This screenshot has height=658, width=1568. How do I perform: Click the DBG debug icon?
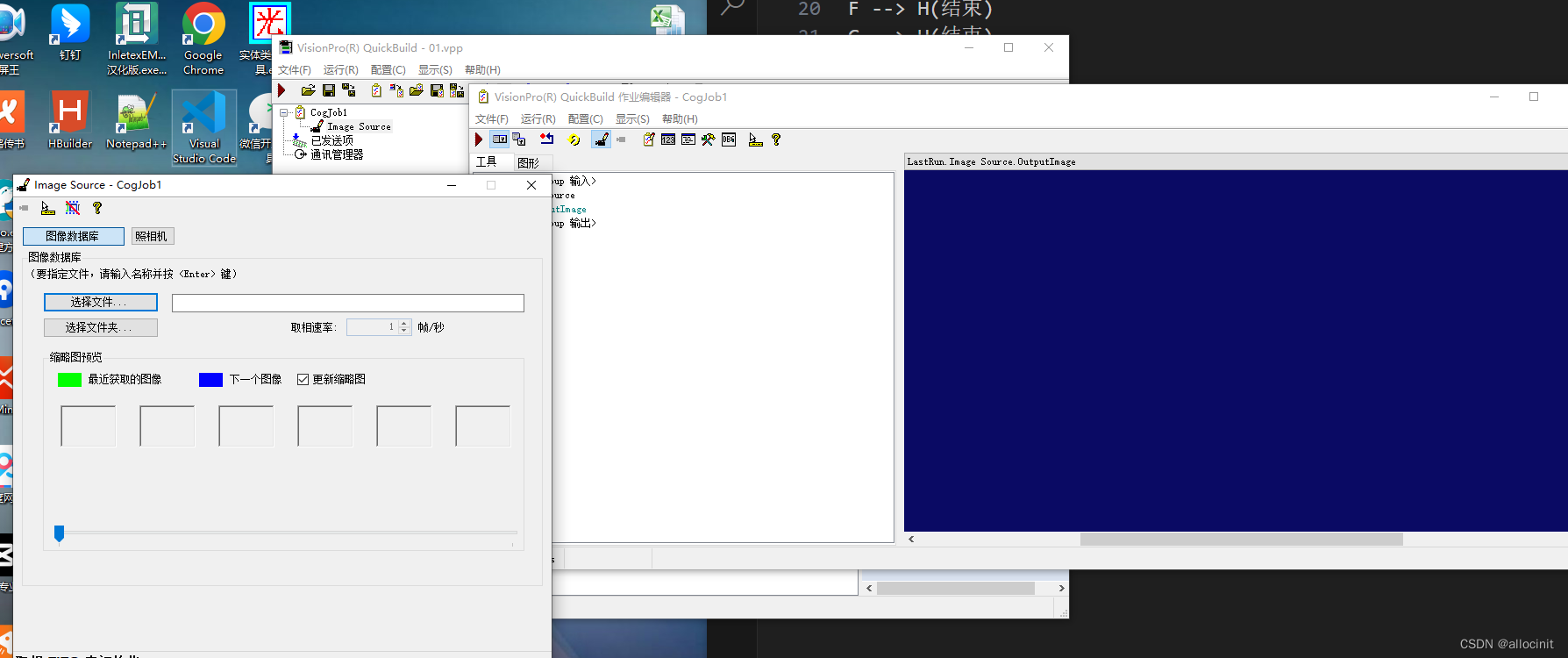[729, 139]
